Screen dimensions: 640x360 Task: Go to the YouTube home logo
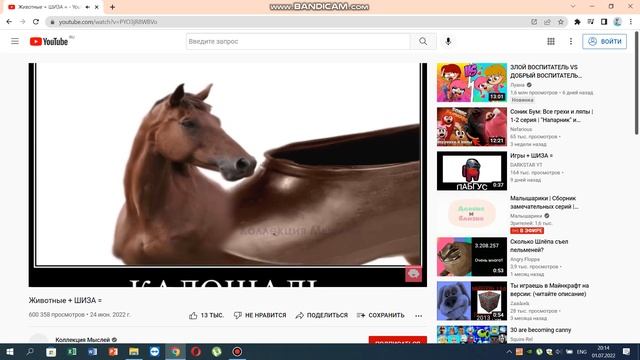coord(49,41)
